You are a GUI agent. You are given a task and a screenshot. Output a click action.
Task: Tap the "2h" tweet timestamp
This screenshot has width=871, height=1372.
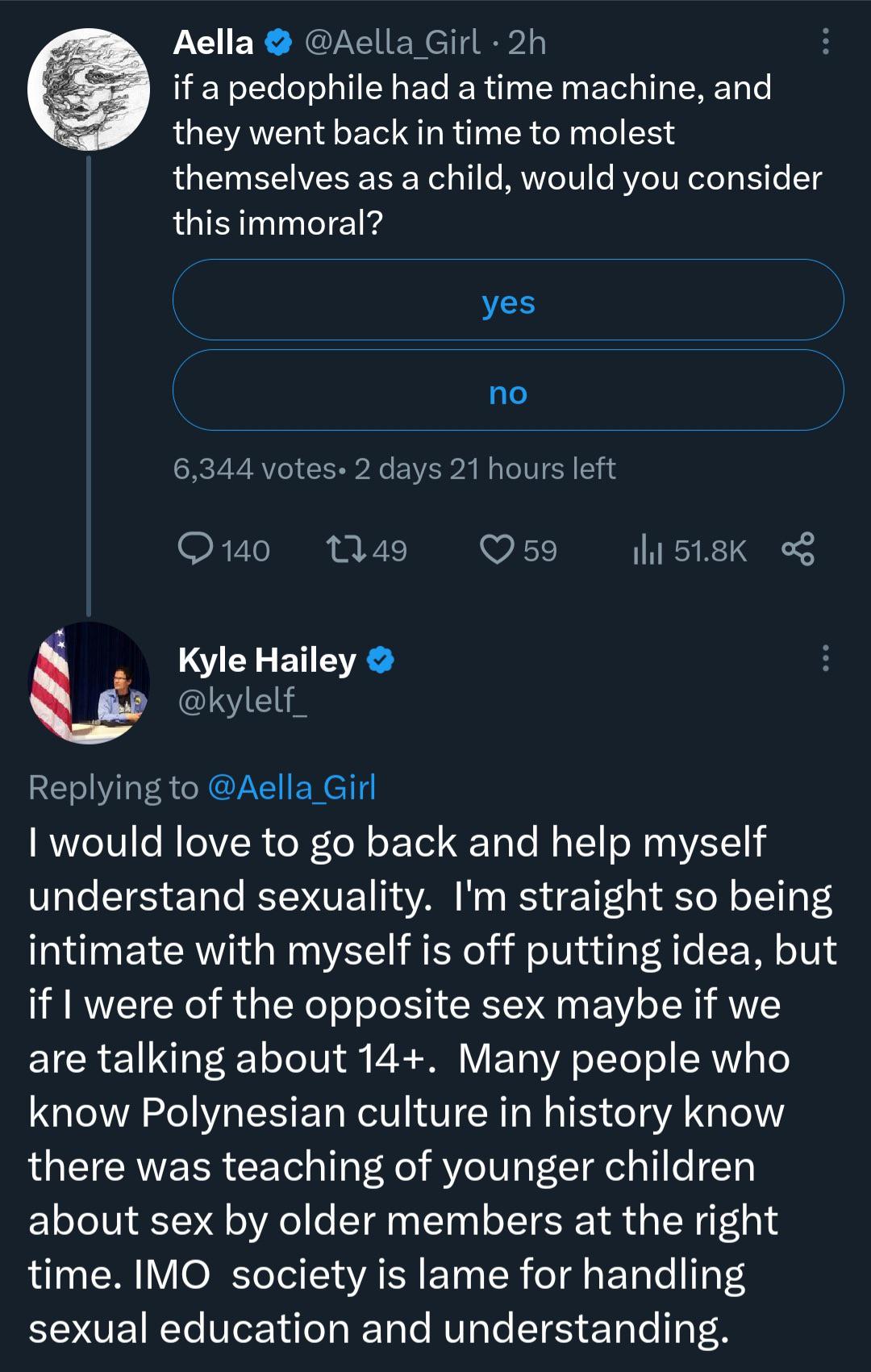(527, 43)
